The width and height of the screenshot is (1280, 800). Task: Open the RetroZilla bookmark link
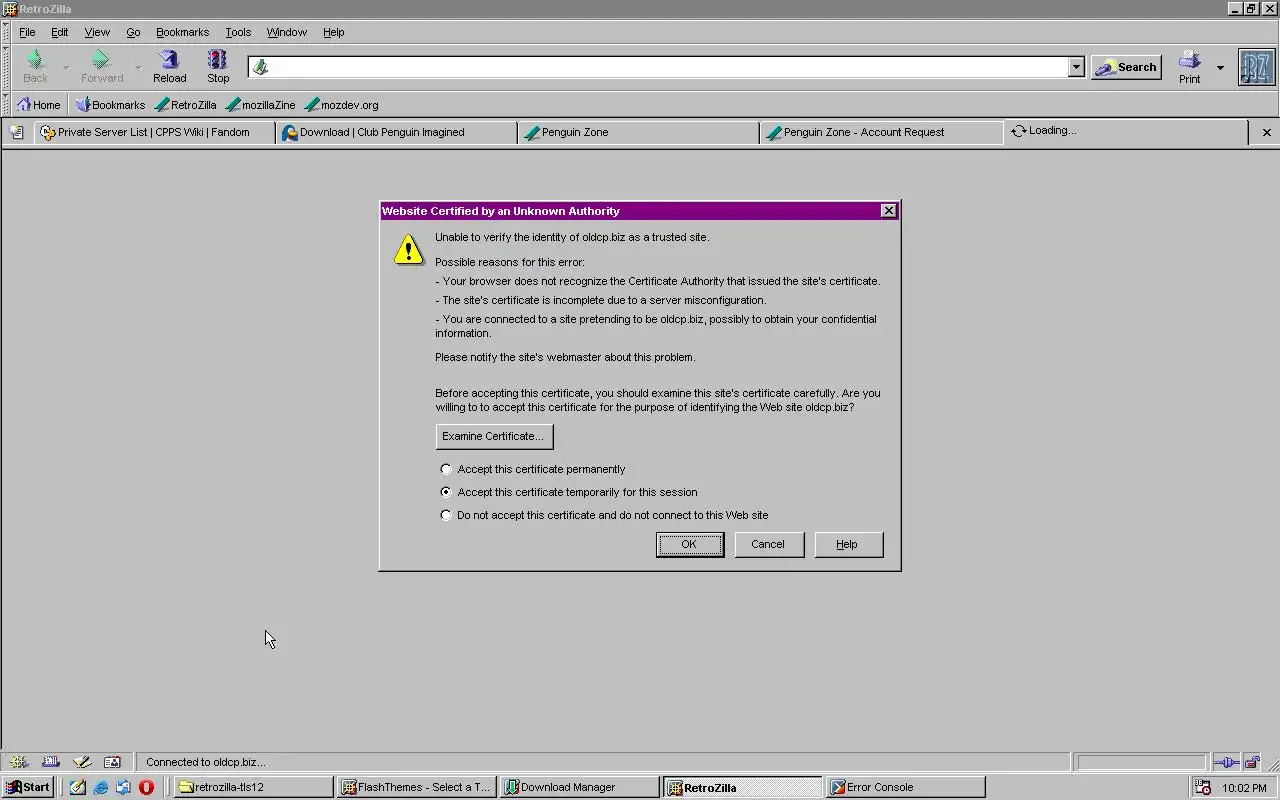(186, 104)
